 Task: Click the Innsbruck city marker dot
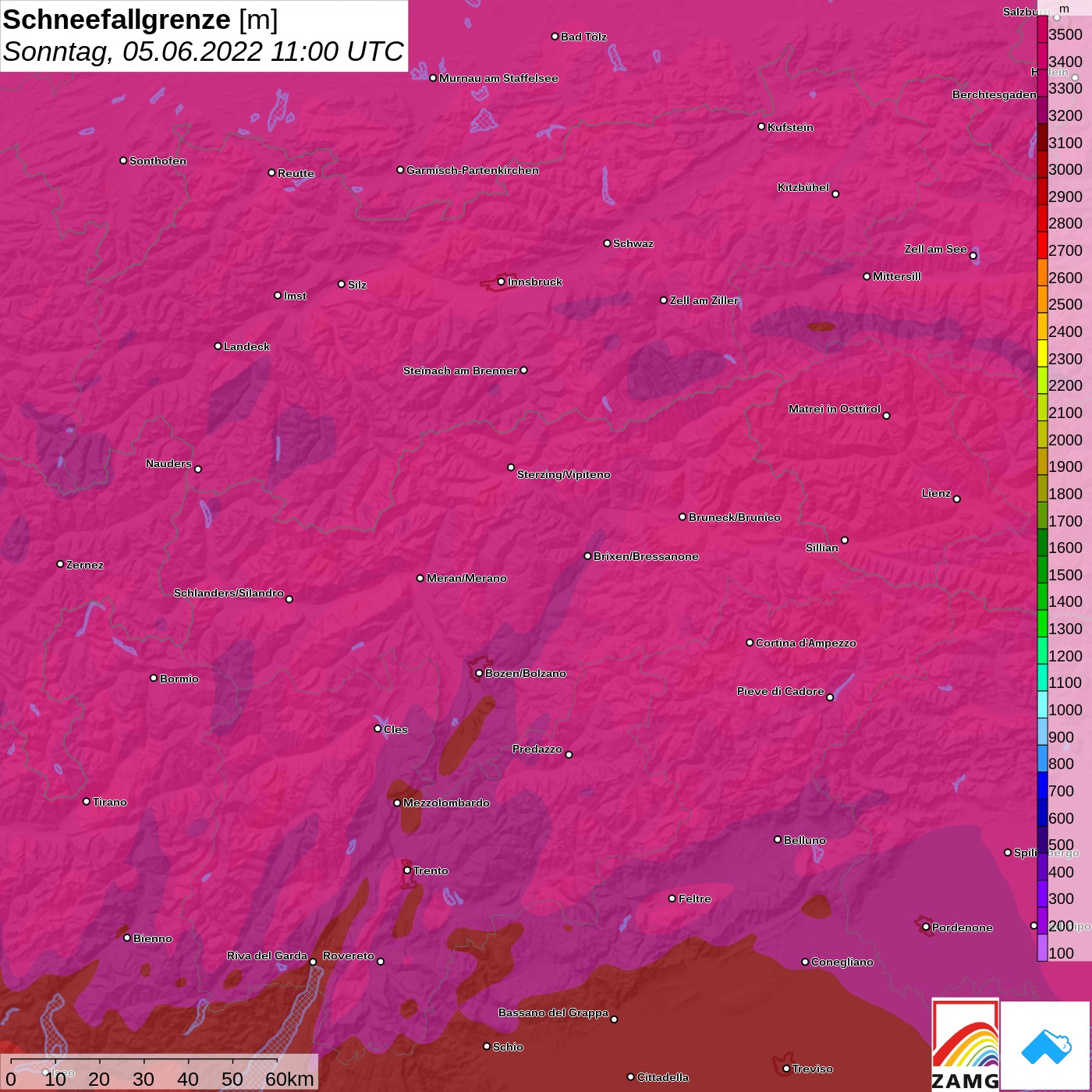(x=502, y=282)
